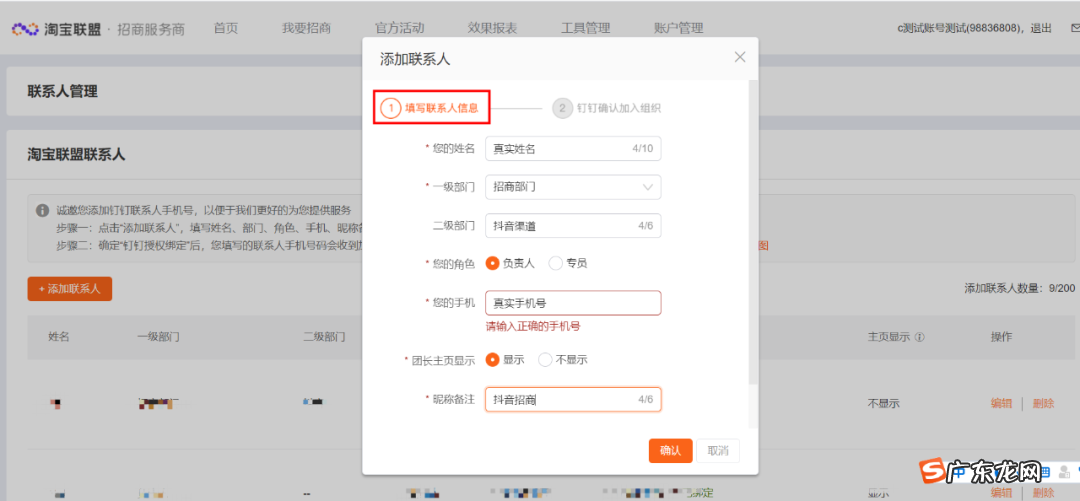Screen dimensions: 1080x501
Task: Click info icon beside 主页显示 header
Action: 920,338
